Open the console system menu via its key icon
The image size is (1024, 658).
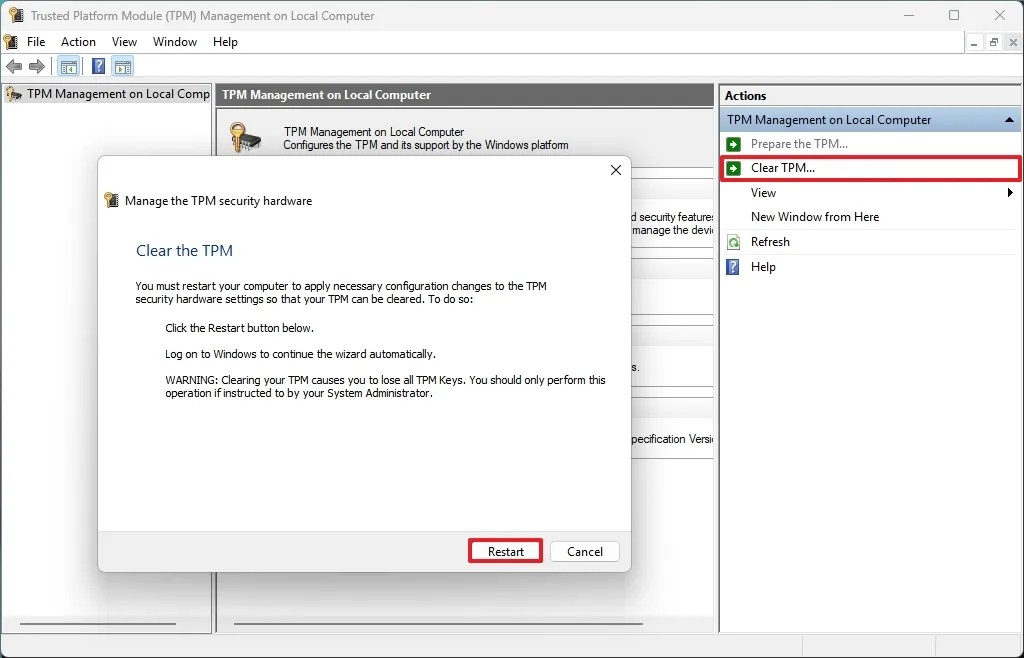click(x=10, y=42)
